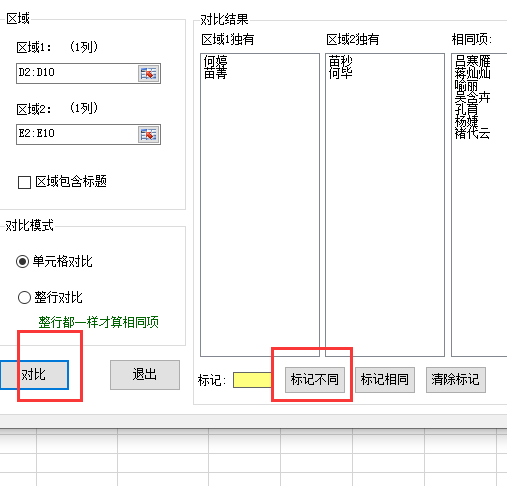This screenshot has height=486, width=507.
Task: Open range picker for 区域1 field
Action: [x=148, y=73]
